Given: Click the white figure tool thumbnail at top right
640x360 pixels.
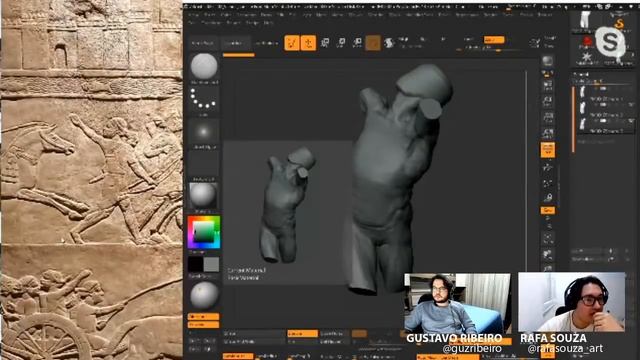Looking at the screenshot, I should 586,20.
